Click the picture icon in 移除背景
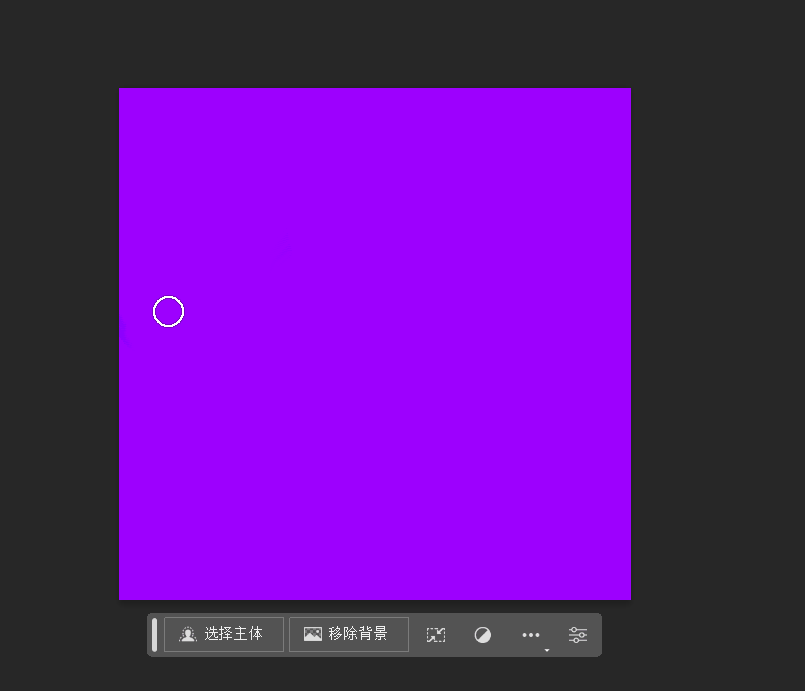Viewport: 805px width, 691px height. (x=313, y=634)
